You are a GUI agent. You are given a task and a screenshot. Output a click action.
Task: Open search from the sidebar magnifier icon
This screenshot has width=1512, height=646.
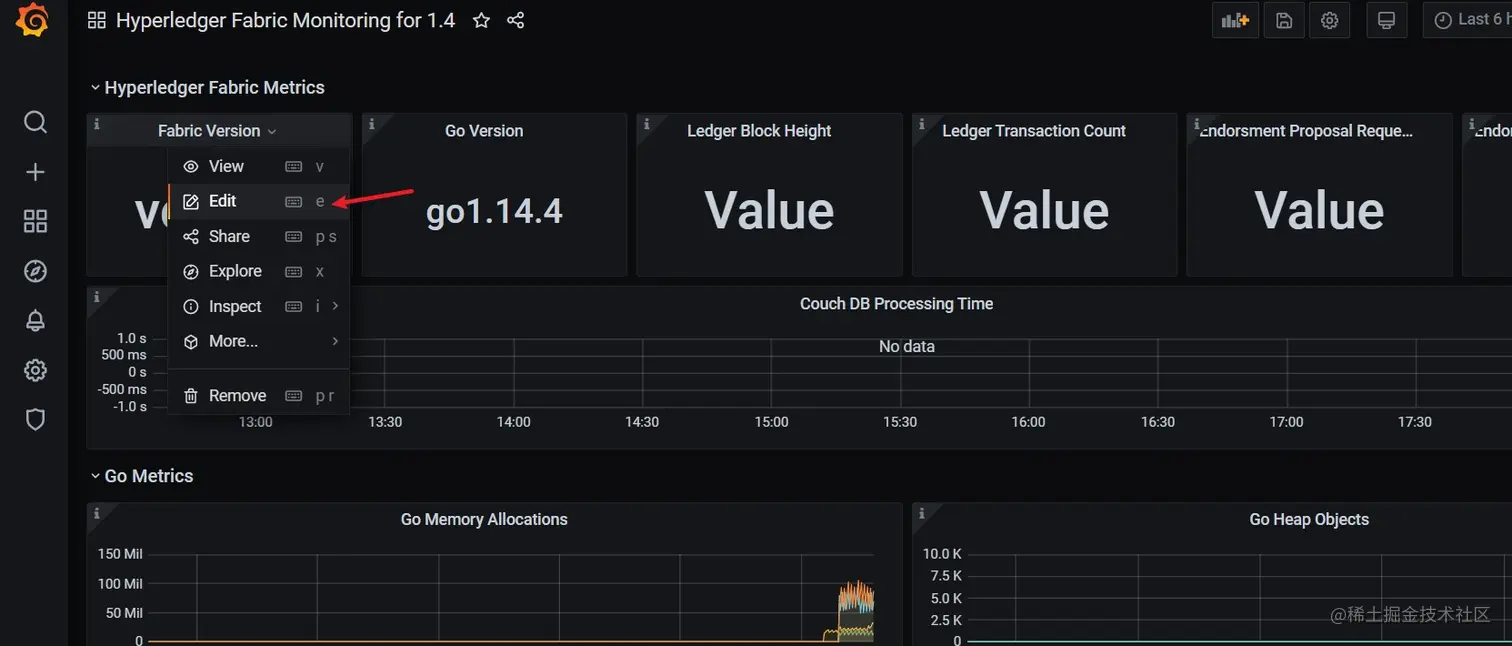pos(35,122)
